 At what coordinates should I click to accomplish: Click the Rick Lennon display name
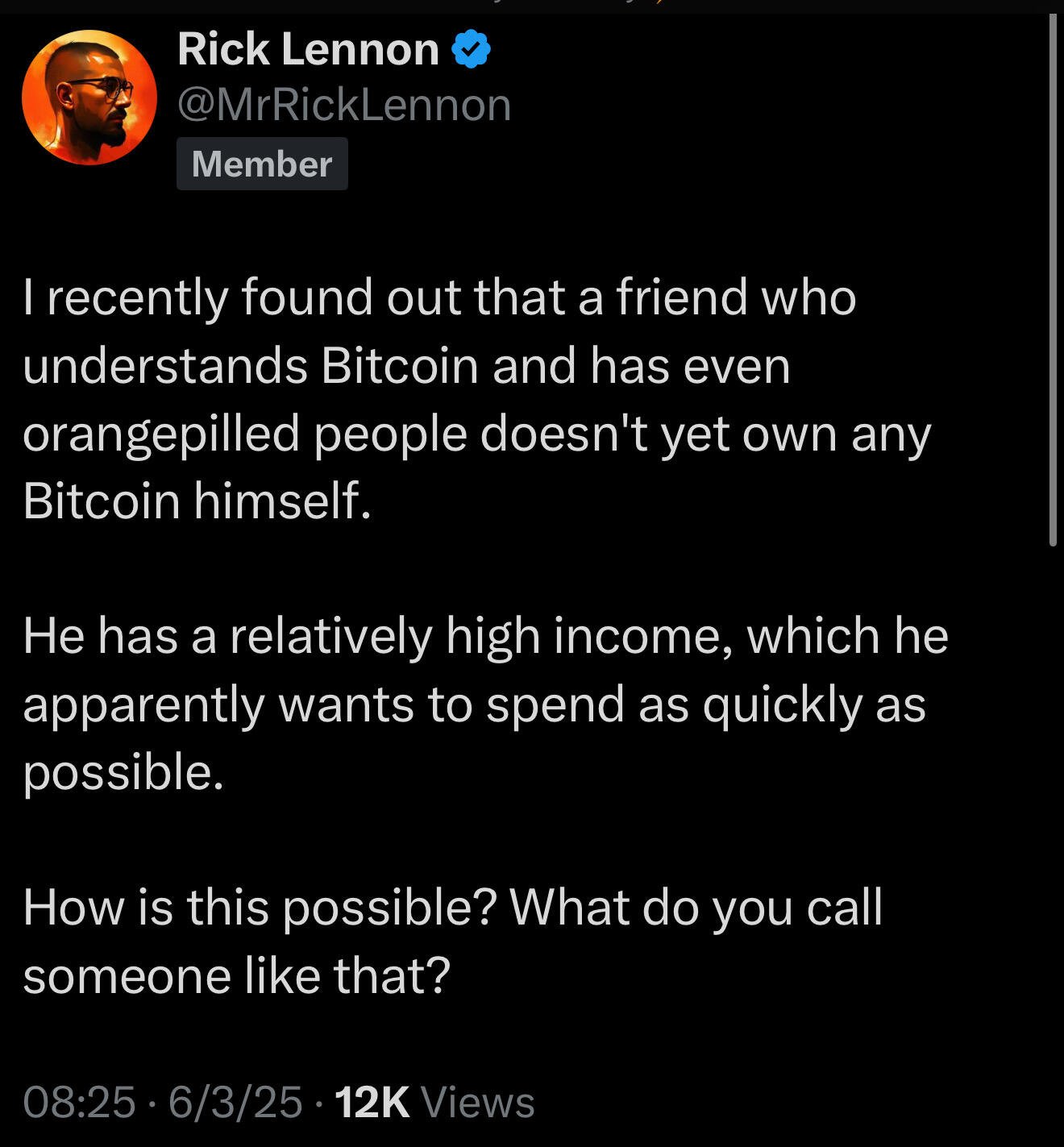pos(308,49)
